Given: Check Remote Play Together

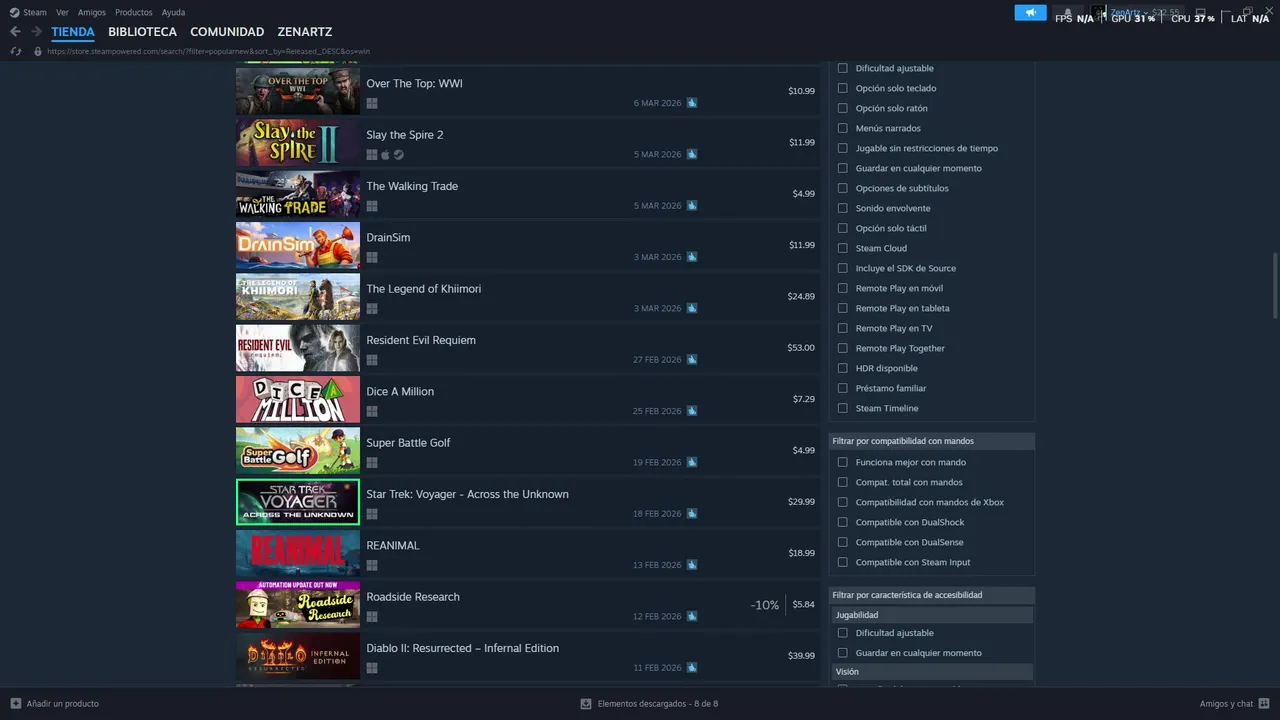Looking at the screenshot, I should coord(842,348).
